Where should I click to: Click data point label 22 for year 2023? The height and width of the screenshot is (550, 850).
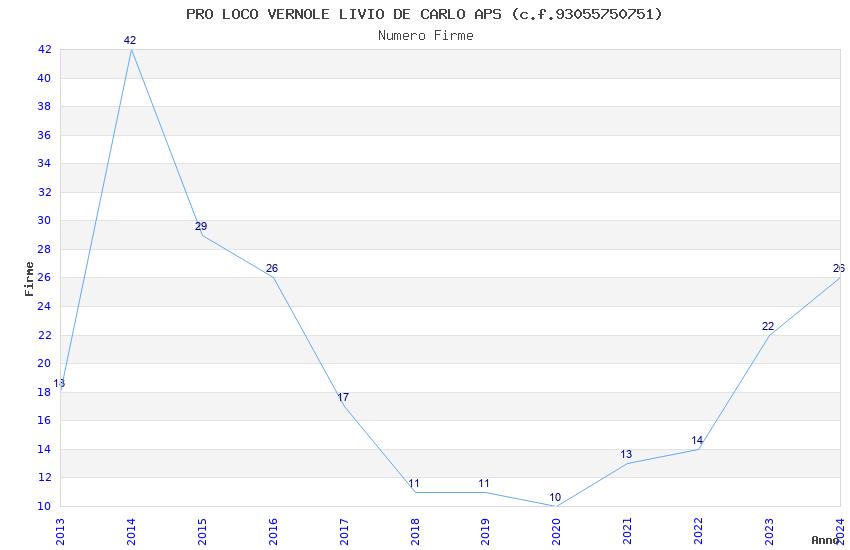click(x=768, y=326)
